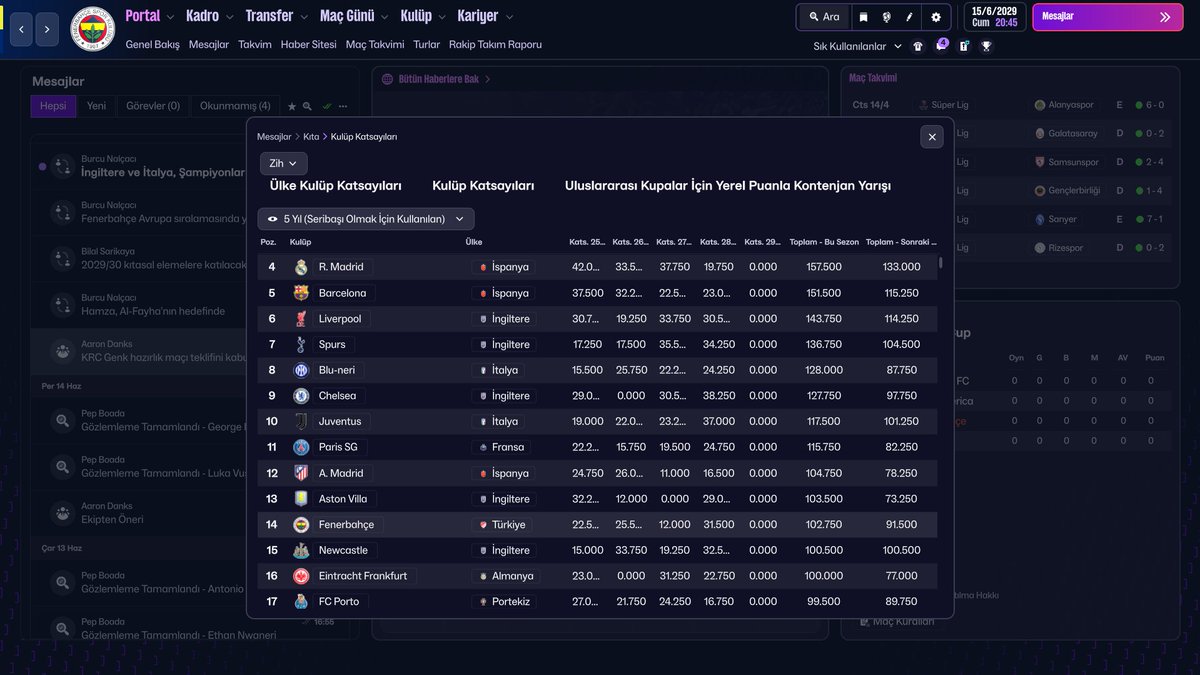This screenshot has width=1200, height=675.
Task: Go back with the left arrow button
Action: click(x=22, y=29)
